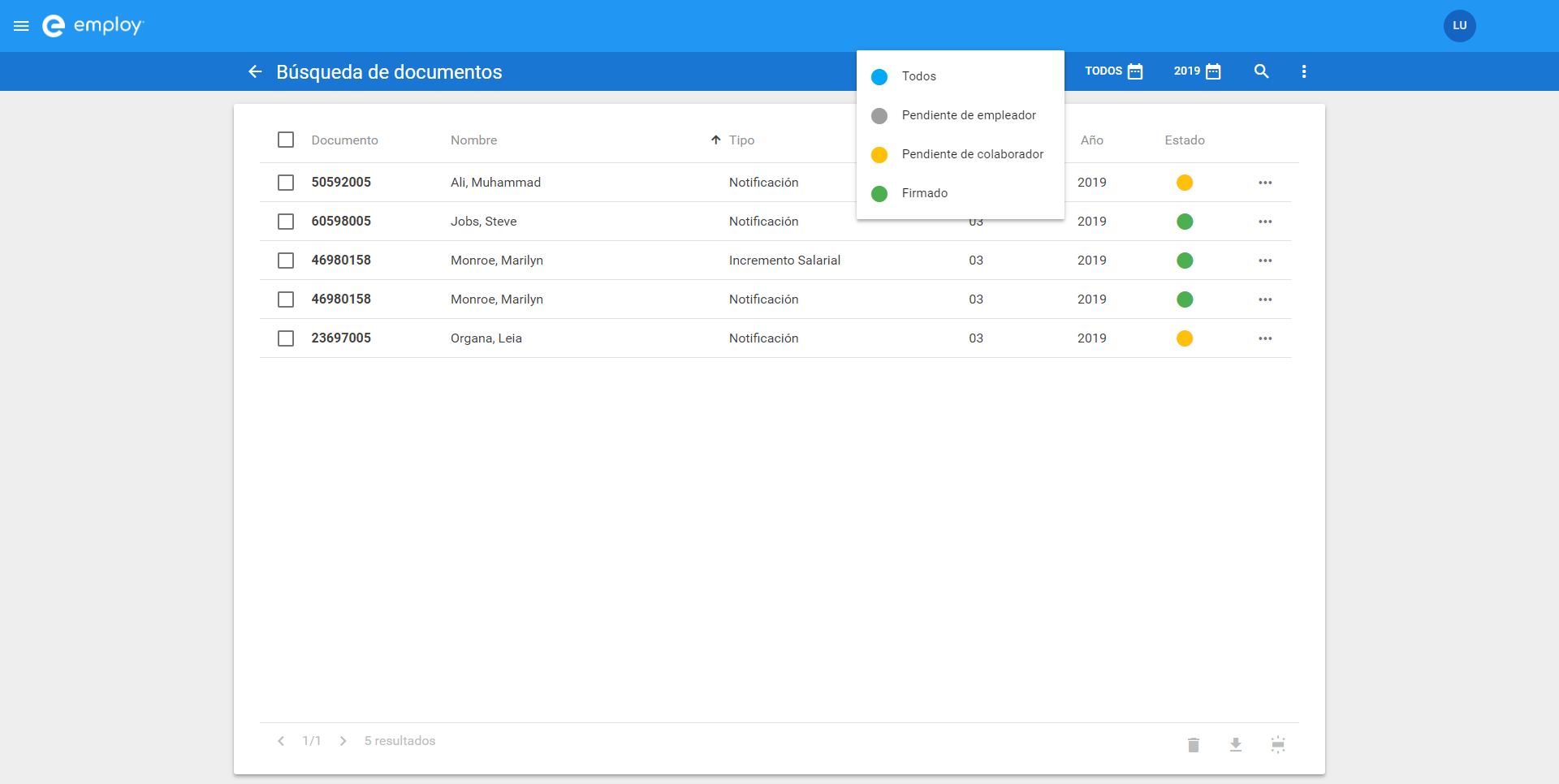Go to the previous page with the left chevron
The width and height of the screenshot is (1559, 784).
(281, 741)
